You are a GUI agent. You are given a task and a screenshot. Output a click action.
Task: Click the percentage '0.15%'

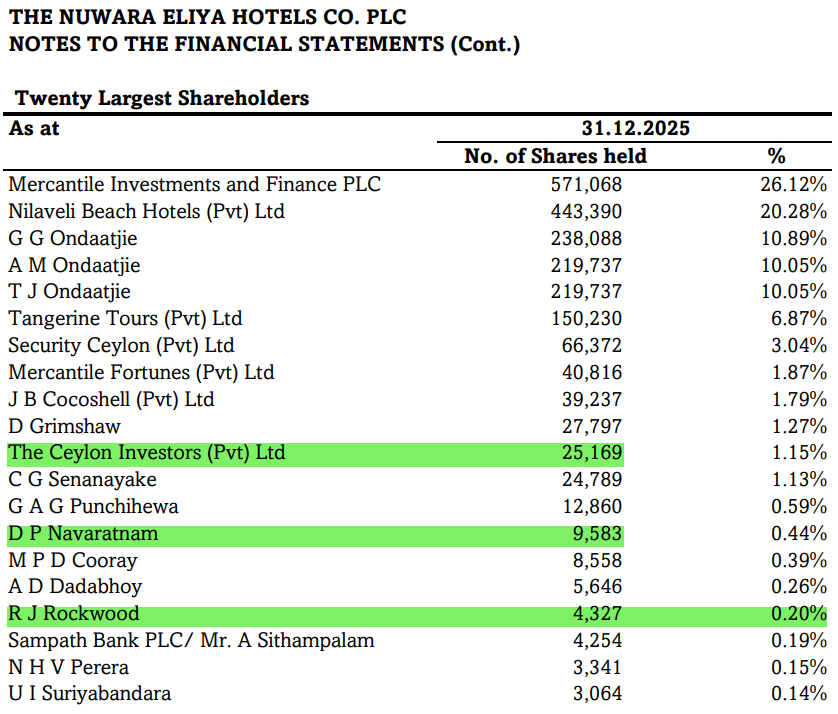pos(799,668)
